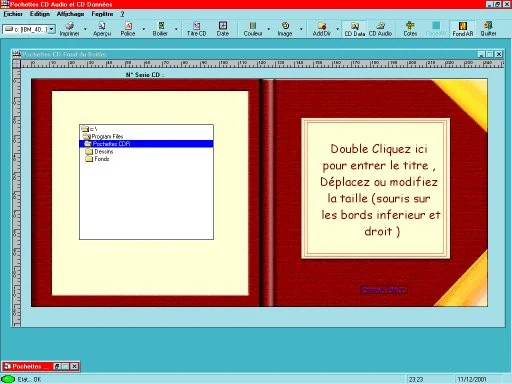Open the Image tool icon
This screenshot has height=384, width=512.
285,26
